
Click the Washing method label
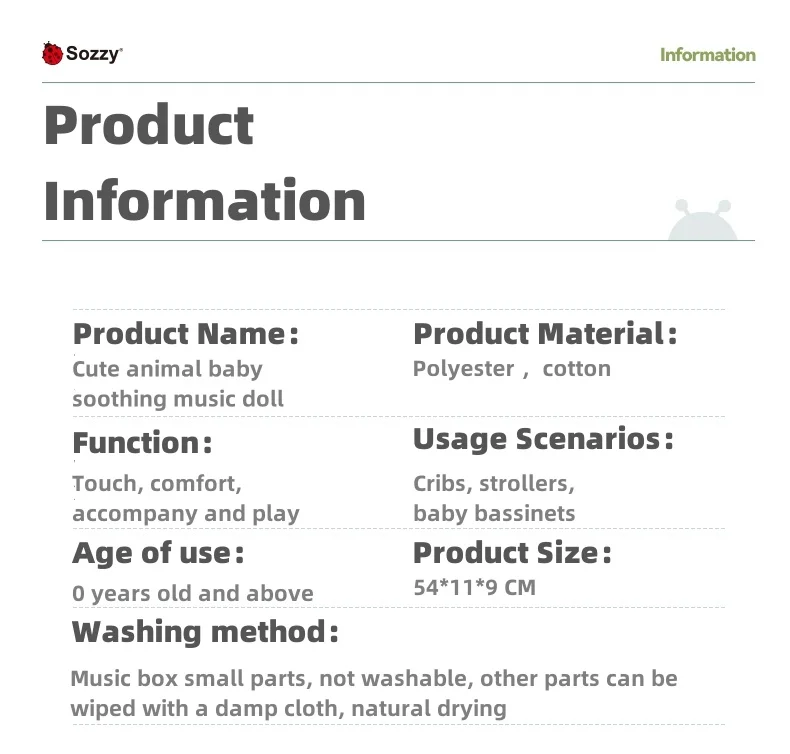[205, 632]
